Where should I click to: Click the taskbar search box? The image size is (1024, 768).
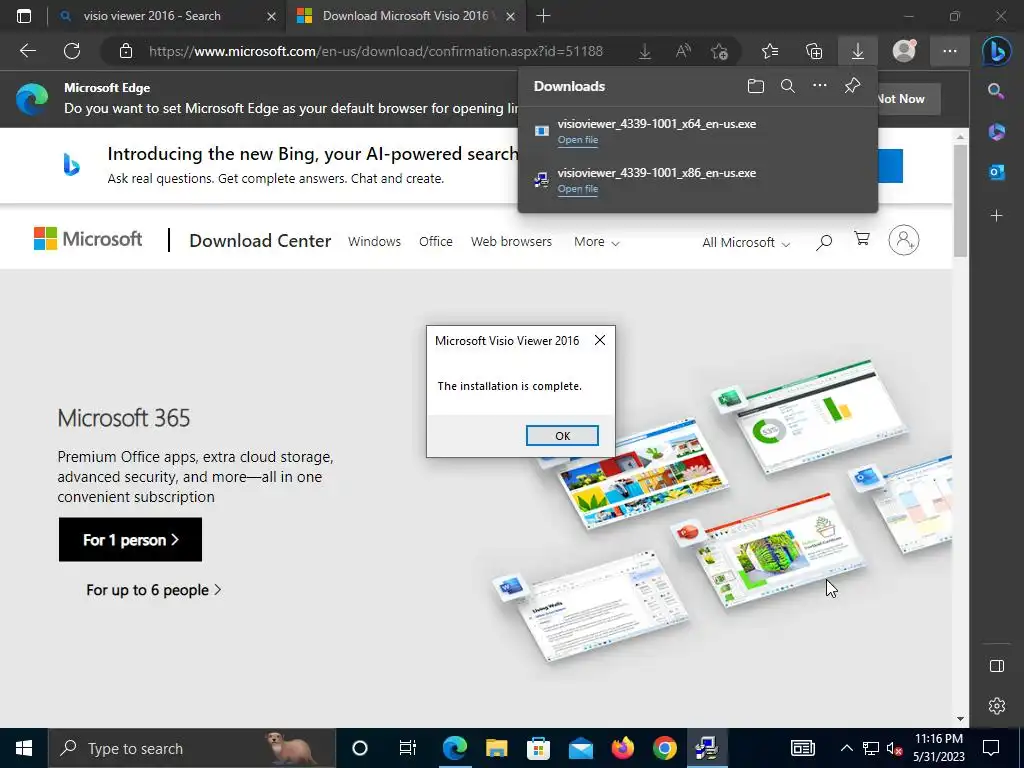click(192, 748)
